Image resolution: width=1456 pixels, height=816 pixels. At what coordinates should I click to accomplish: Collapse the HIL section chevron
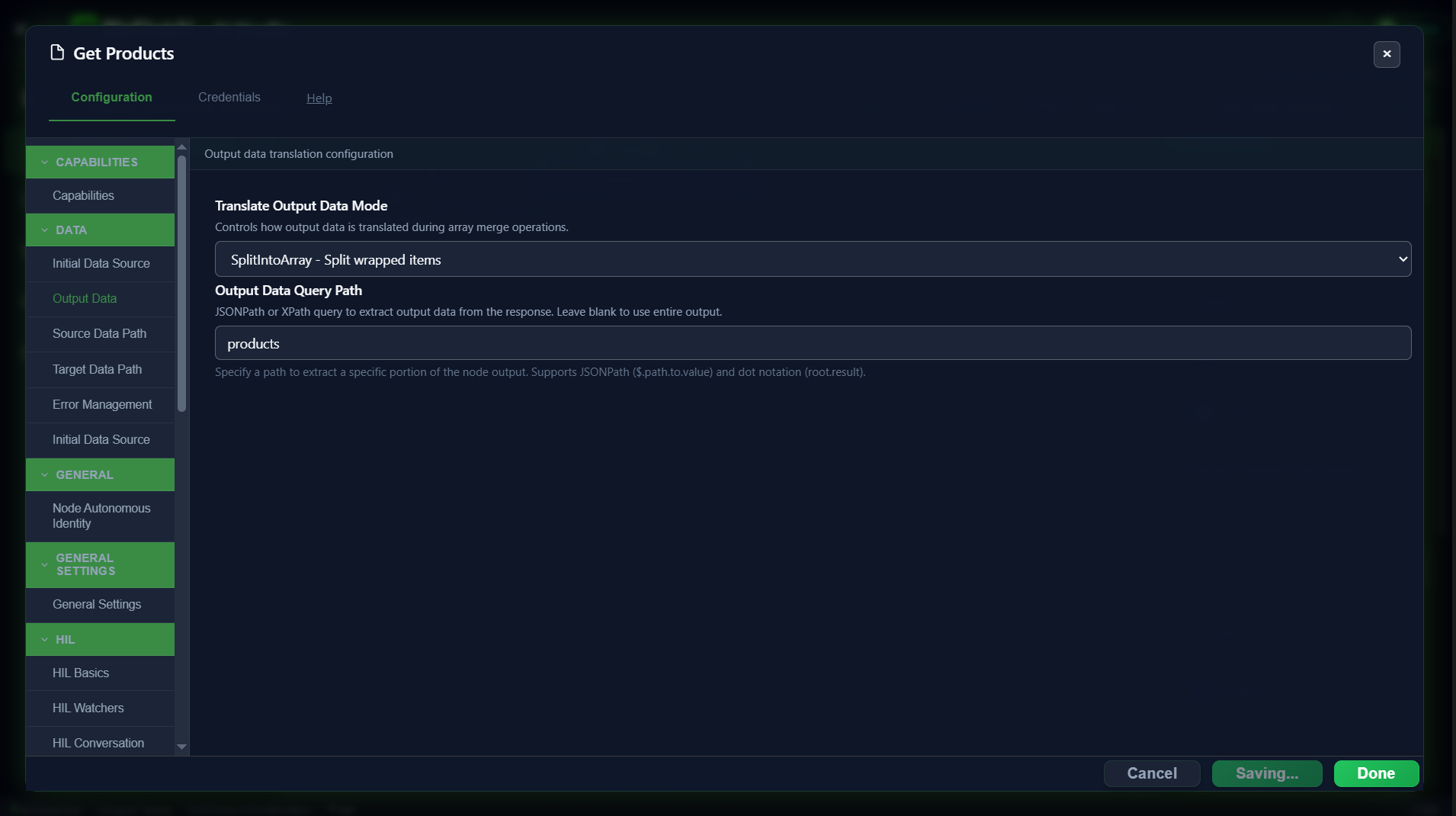(x=44, y=640)
